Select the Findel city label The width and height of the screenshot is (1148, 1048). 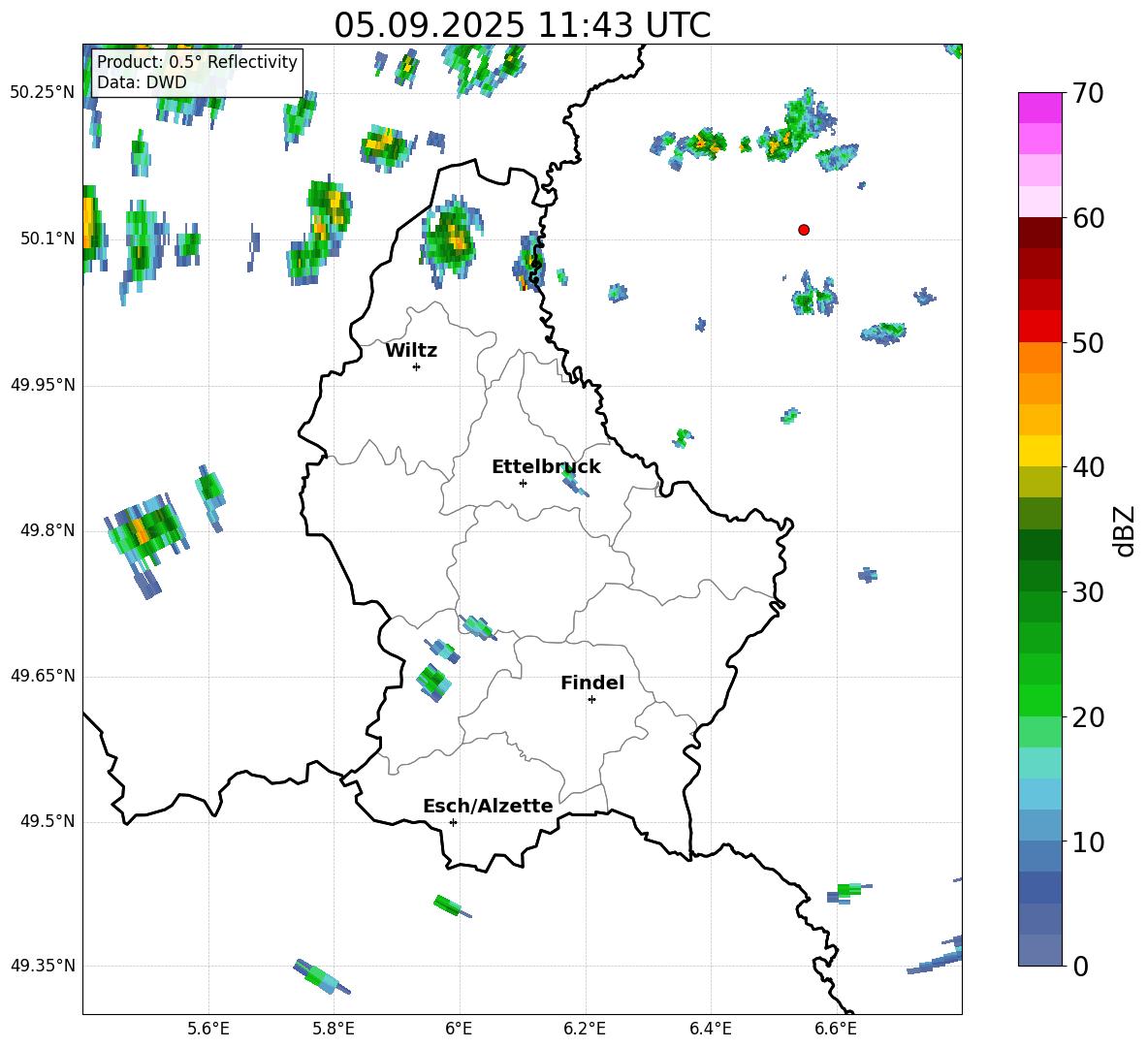pos(592,683)
